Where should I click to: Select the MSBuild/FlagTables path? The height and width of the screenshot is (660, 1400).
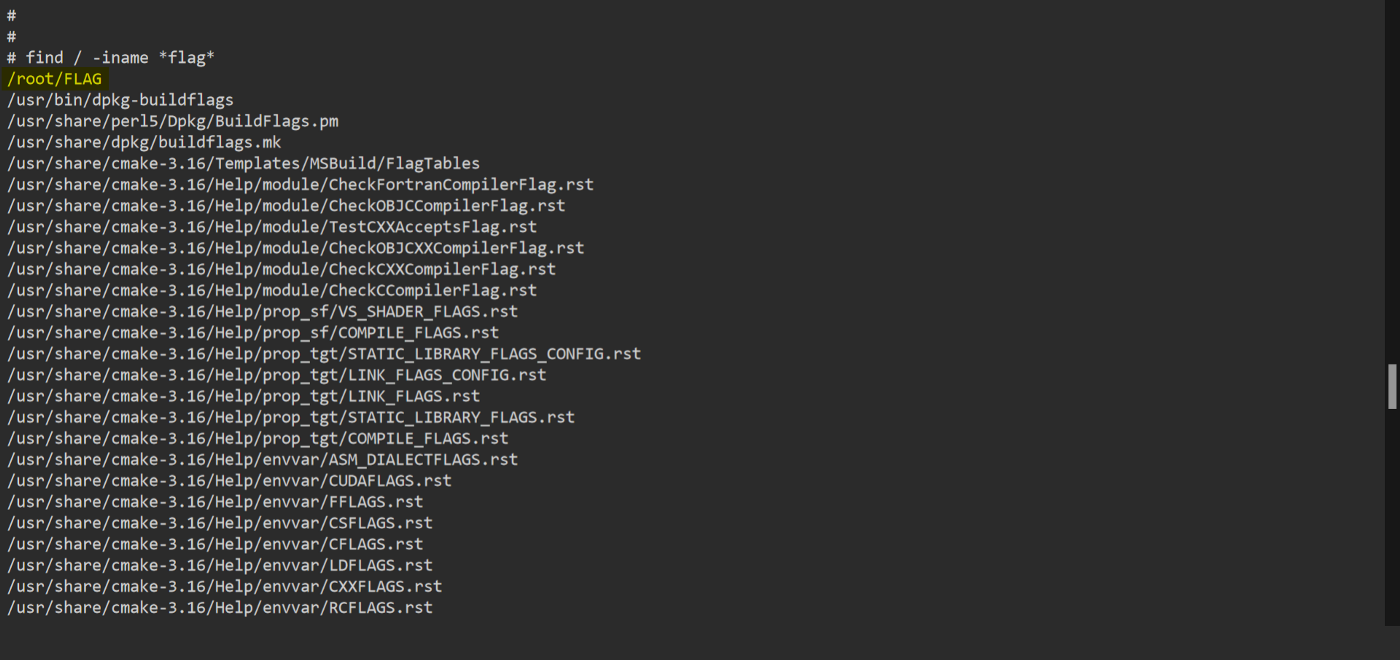[x=243, y=163]
